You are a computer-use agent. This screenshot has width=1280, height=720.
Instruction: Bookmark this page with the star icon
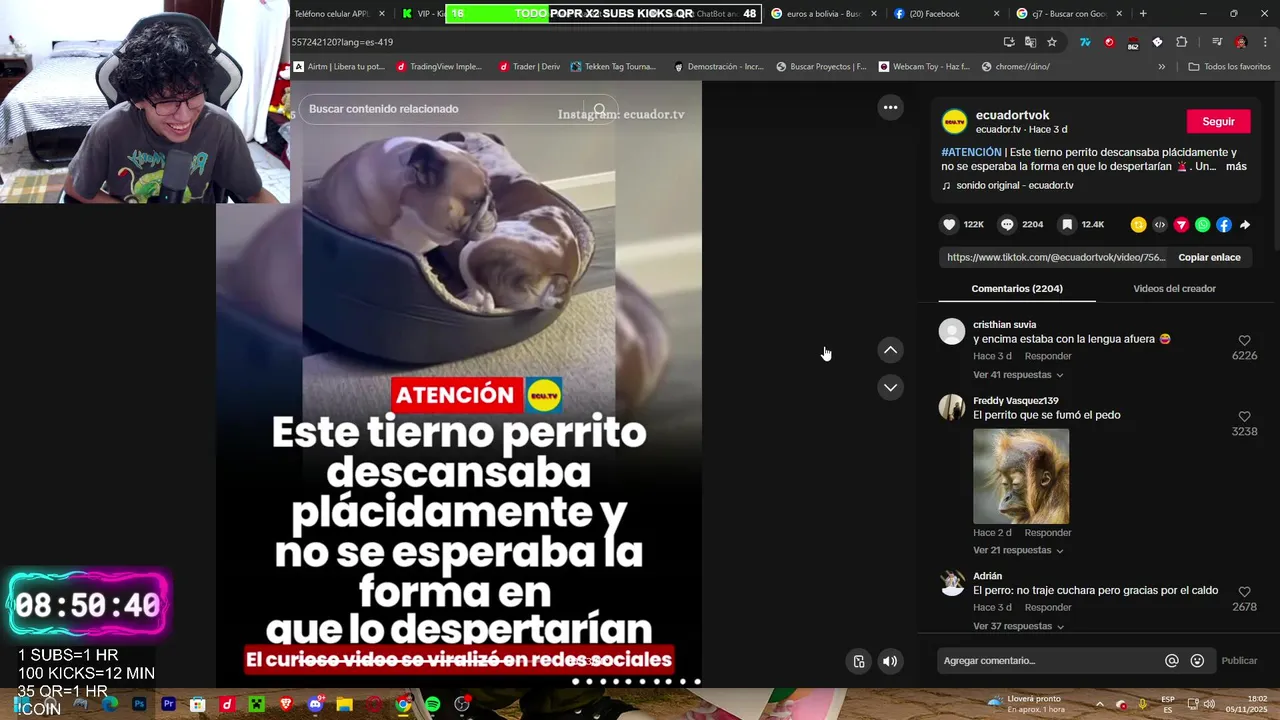[x=1052, y=42]
